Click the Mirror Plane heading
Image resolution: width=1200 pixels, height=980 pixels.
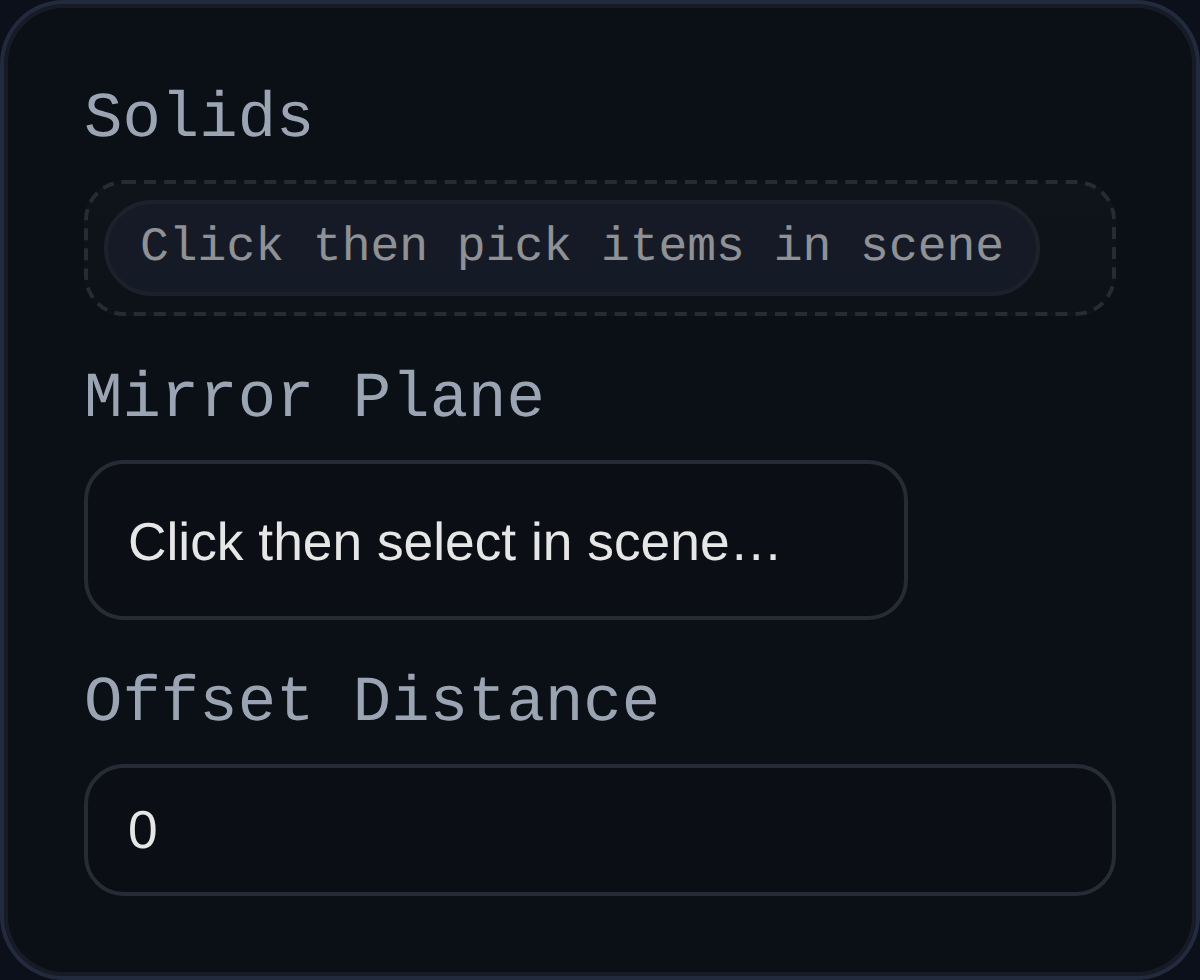(x=314, y=396)
